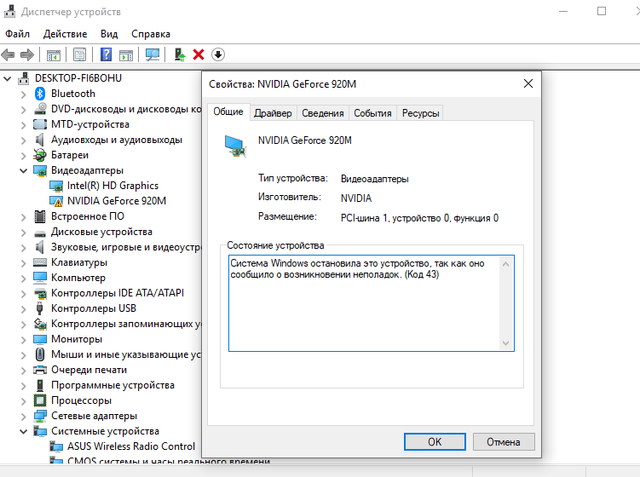Viewport: 640px width, 477px height.
Task: Show the console tree pane icon
Action: pos(53,54)
